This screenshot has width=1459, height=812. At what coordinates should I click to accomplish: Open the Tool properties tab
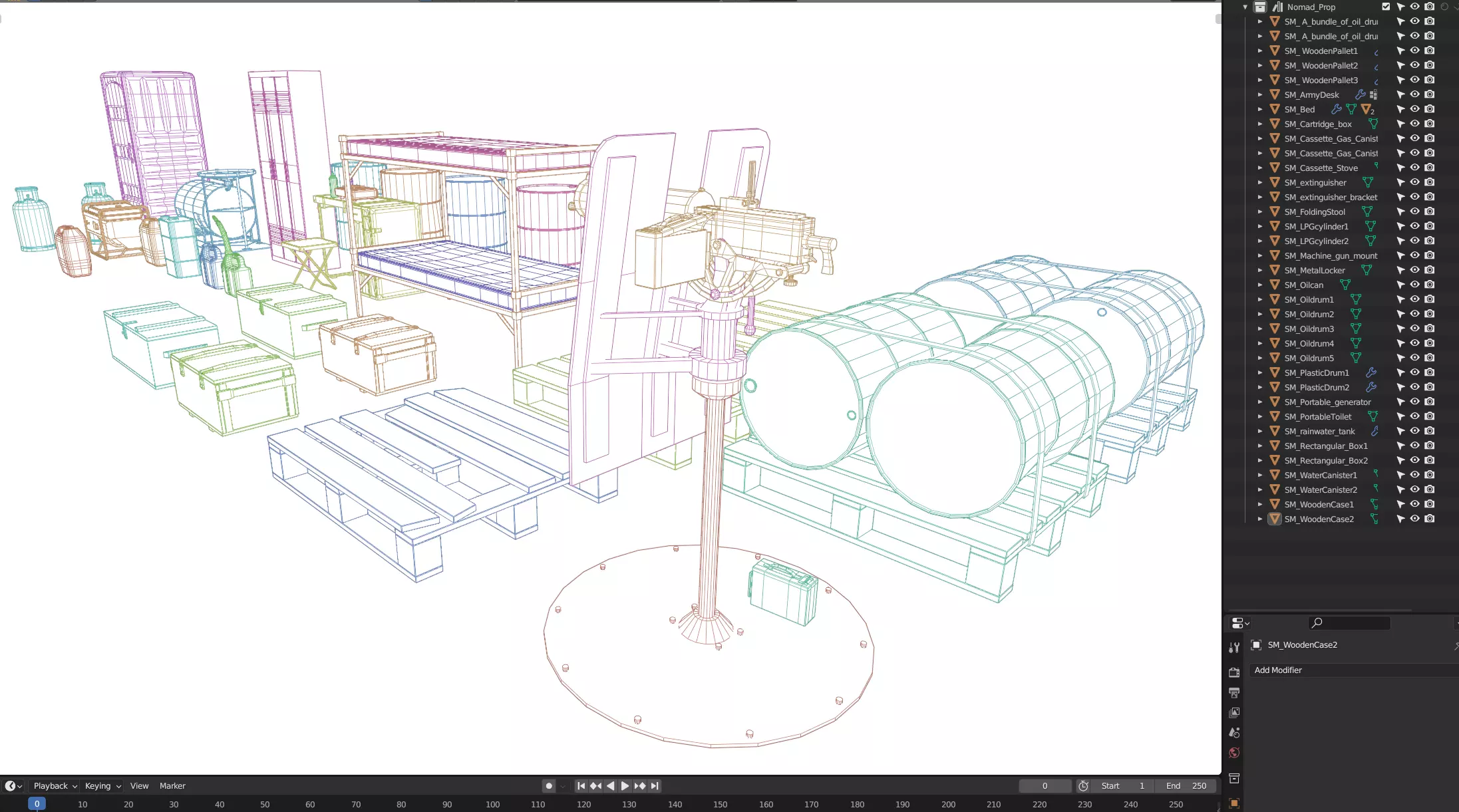[x=1234, y=648]
